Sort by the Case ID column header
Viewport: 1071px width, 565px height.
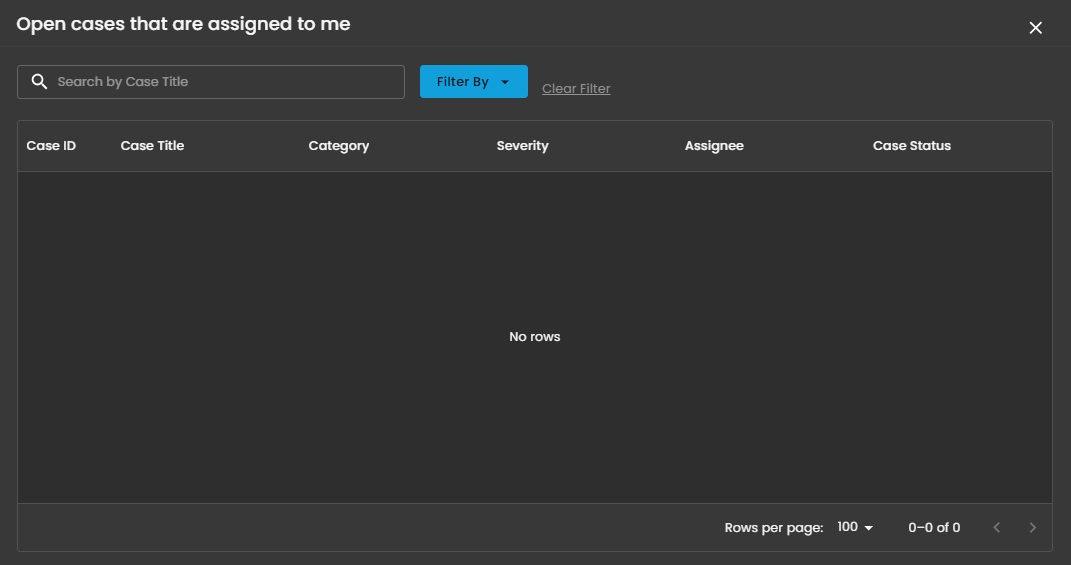pyautogui.click(x=51, y=146)
